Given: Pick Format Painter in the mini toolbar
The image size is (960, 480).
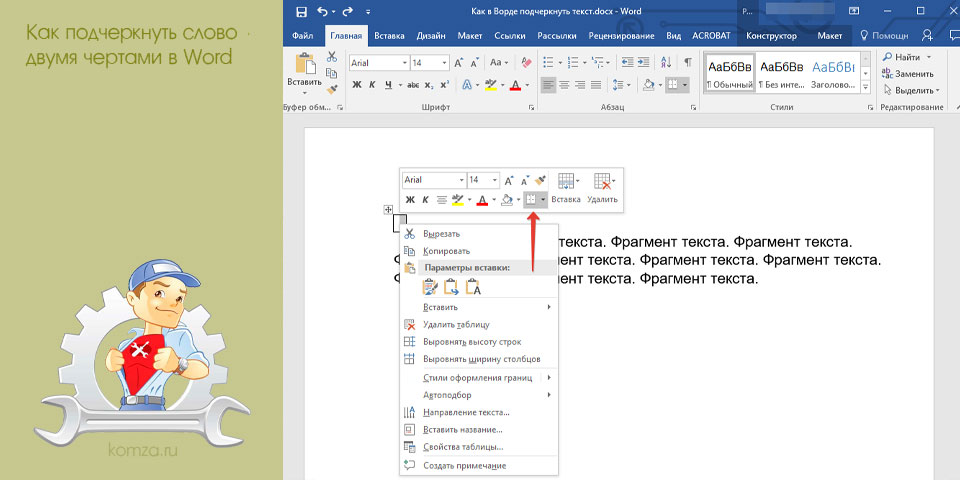Looking at the screenshot, I should 540,180.
